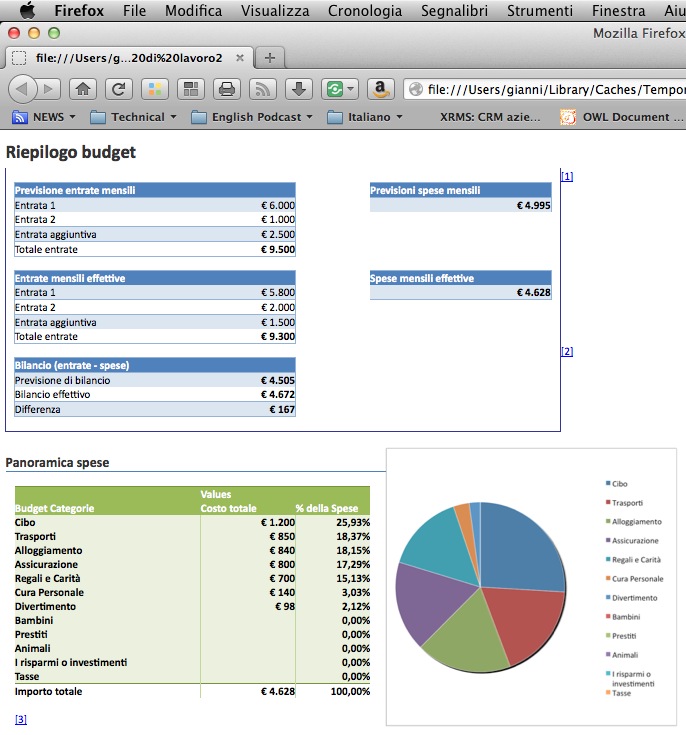
Task: Click the Print icon in toolbar
Action: coord(227,89)
